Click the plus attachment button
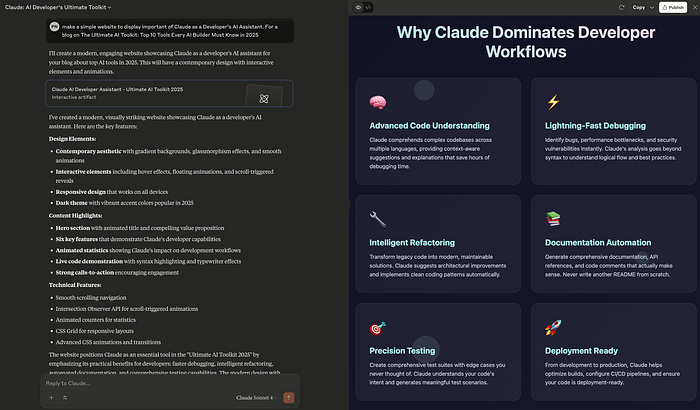 (51, 397)
